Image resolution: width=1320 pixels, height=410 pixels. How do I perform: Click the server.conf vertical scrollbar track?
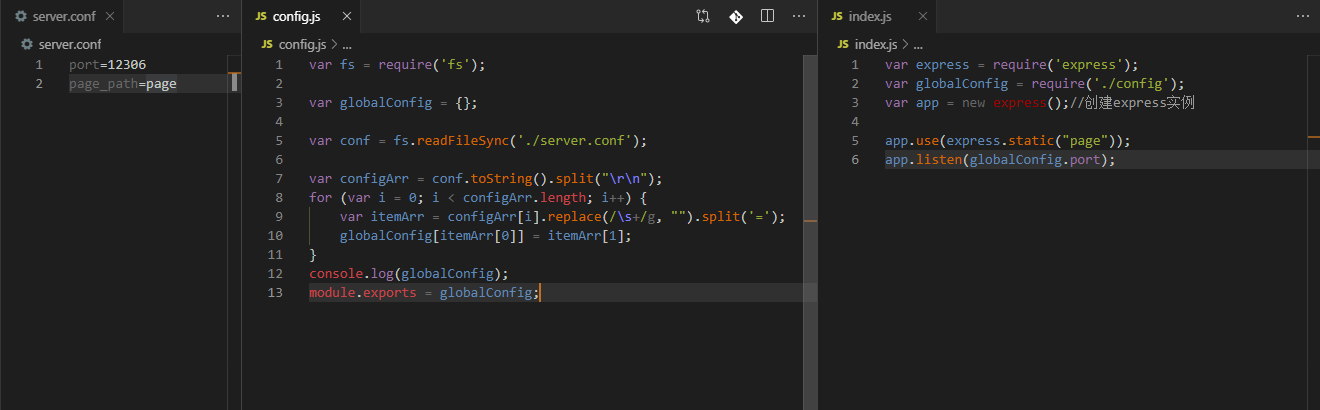[235, 232]
